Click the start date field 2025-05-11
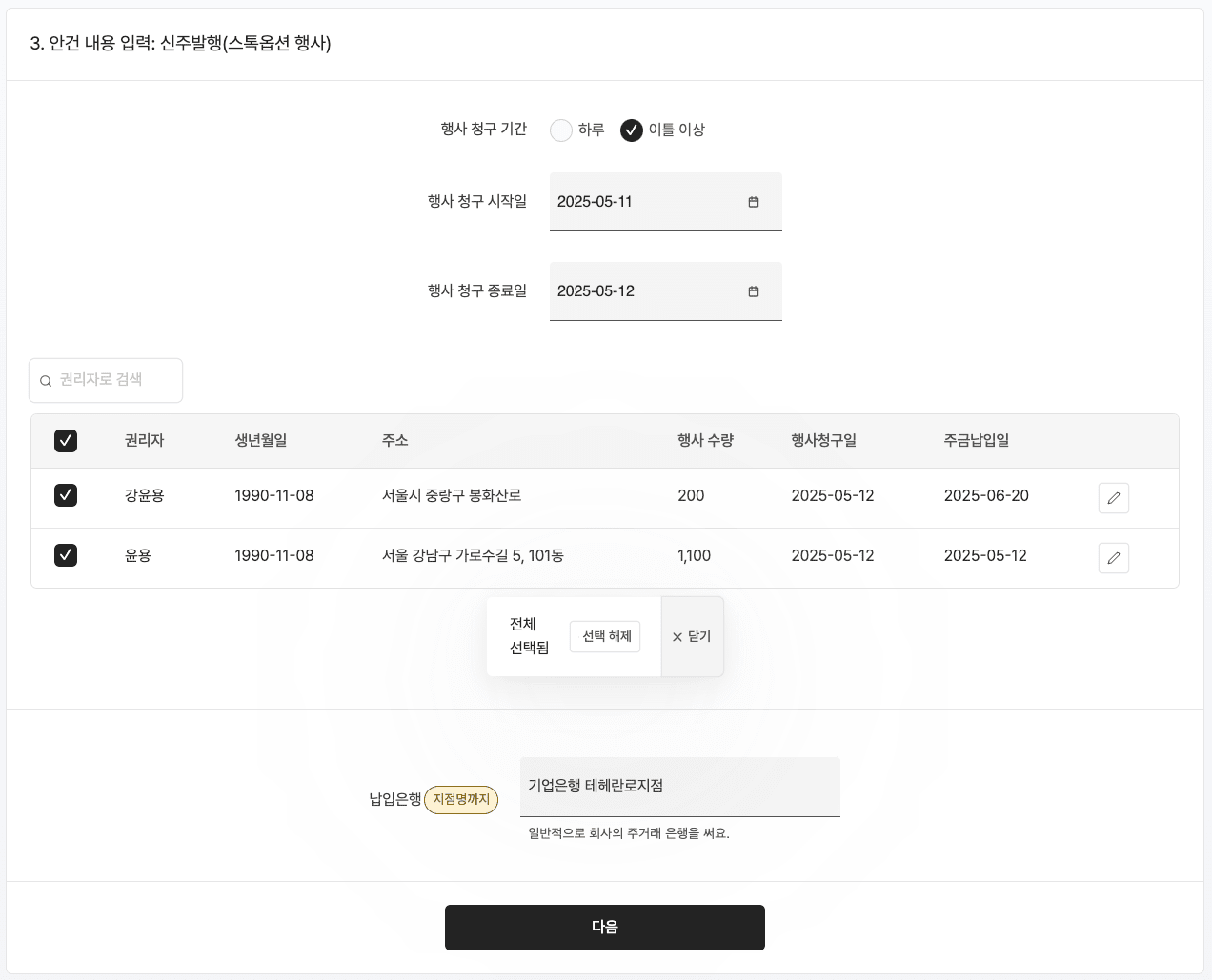1212x980 pixels. click(666, 202)
